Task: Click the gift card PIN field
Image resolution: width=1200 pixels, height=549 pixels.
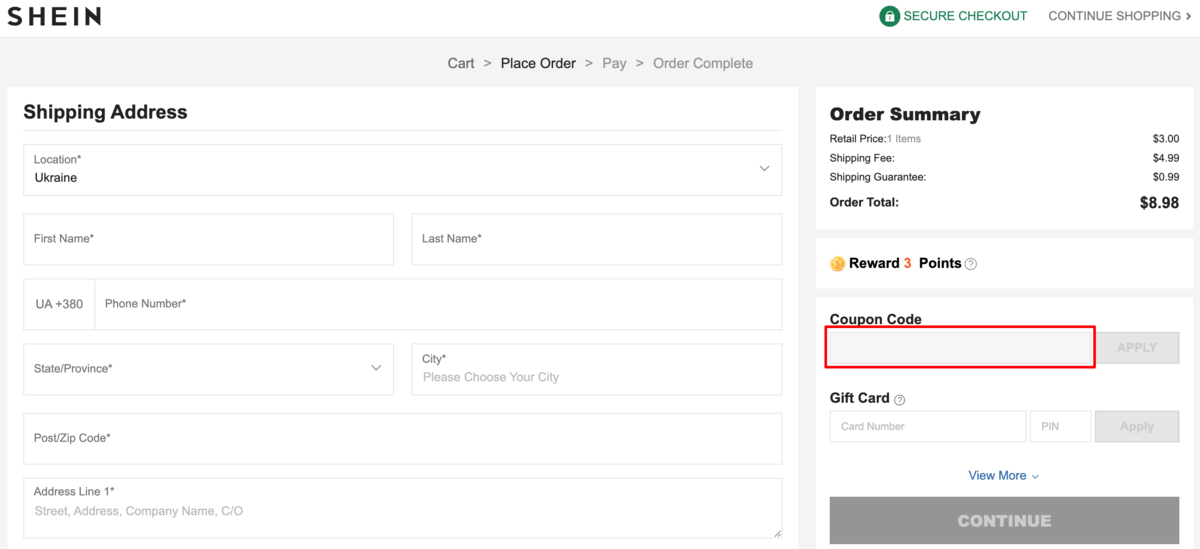Action: coord(1060,427)
